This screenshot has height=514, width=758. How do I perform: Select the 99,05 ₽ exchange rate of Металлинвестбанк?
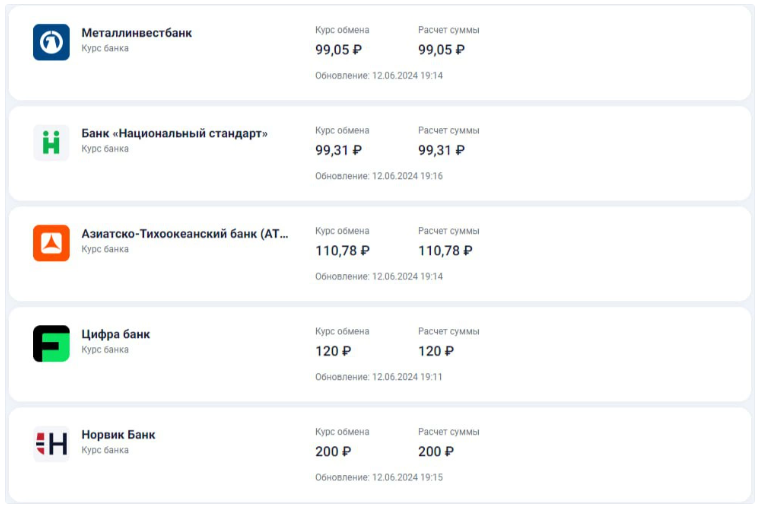338,50
